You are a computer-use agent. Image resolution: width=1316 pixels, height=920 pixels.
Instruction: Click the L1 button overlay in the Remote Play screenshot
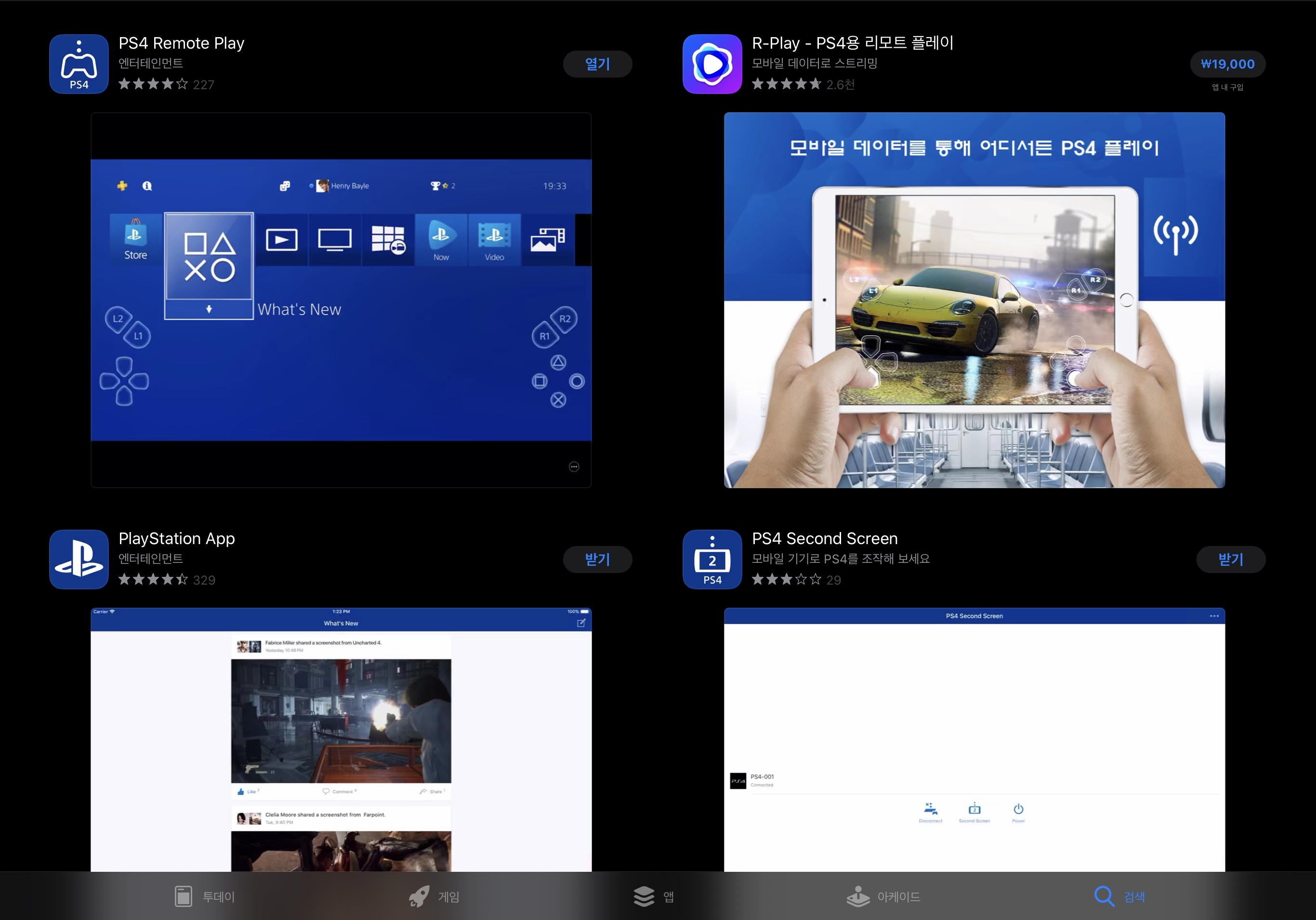coord(138,336)
